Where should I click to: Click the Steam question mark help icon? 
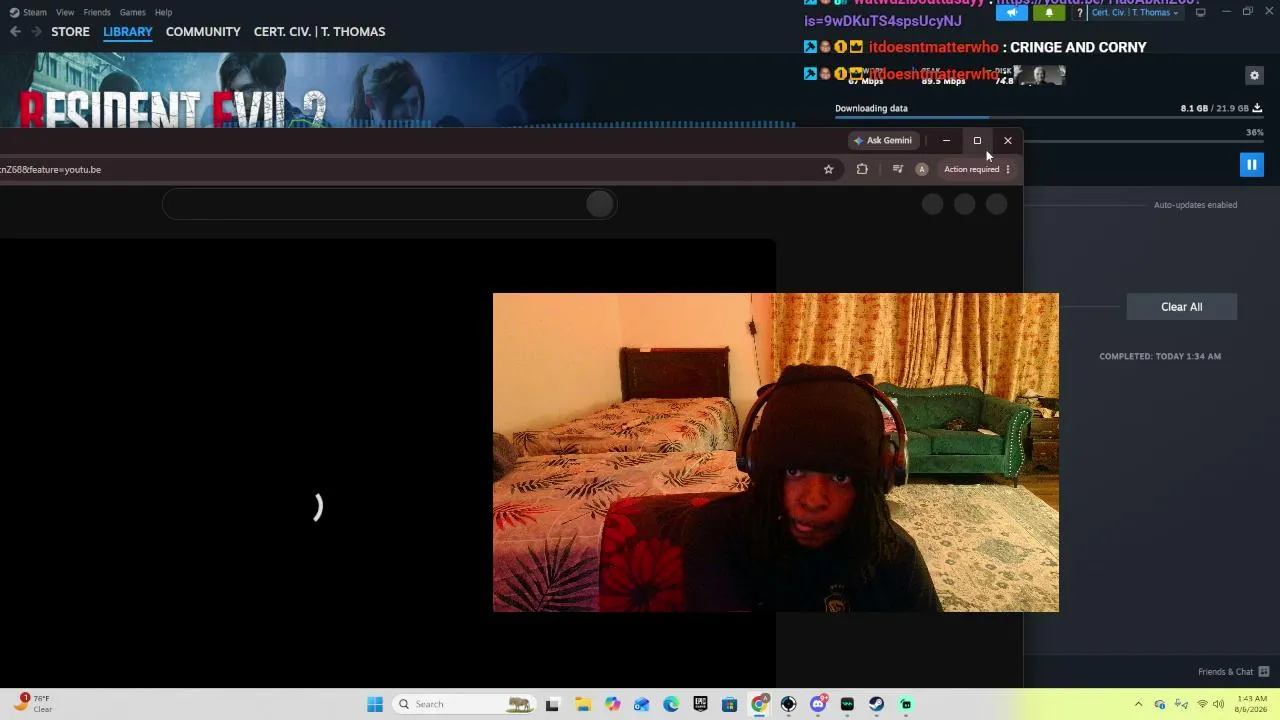[x=1079, y=13]
